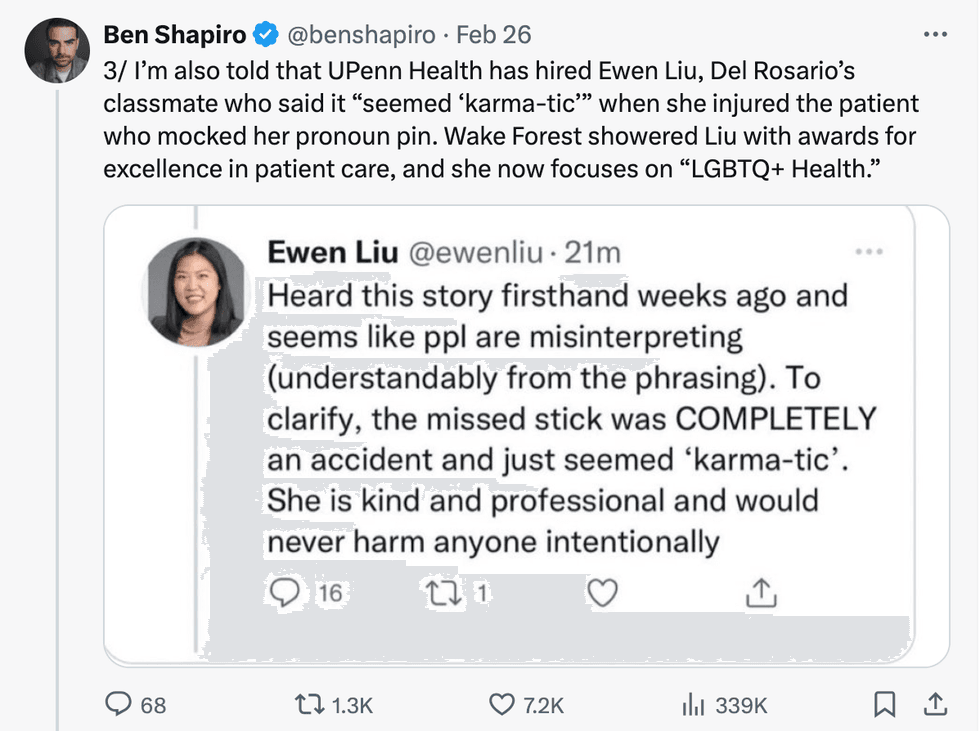The width and height of the screenshot is (980, 731).
Task: Click the share icon in embedded tweet
Action: pyautogui.click(x=761, y=593)
